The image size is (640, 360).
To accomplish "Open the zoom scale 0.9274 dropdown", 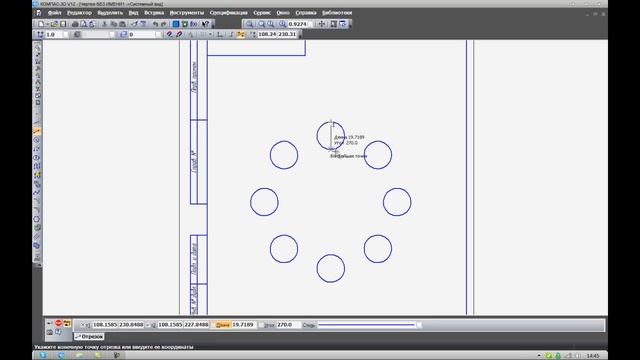I will 310,24.
